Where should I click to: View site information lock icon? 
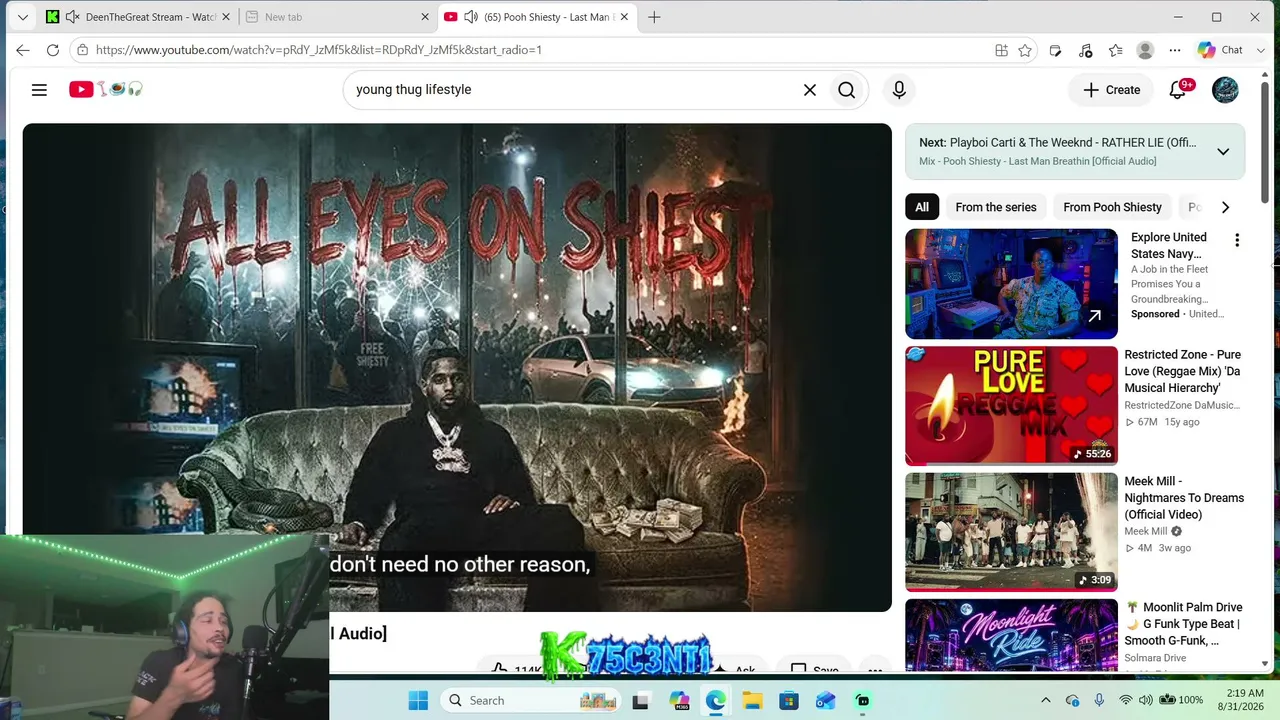pos(83,50)
